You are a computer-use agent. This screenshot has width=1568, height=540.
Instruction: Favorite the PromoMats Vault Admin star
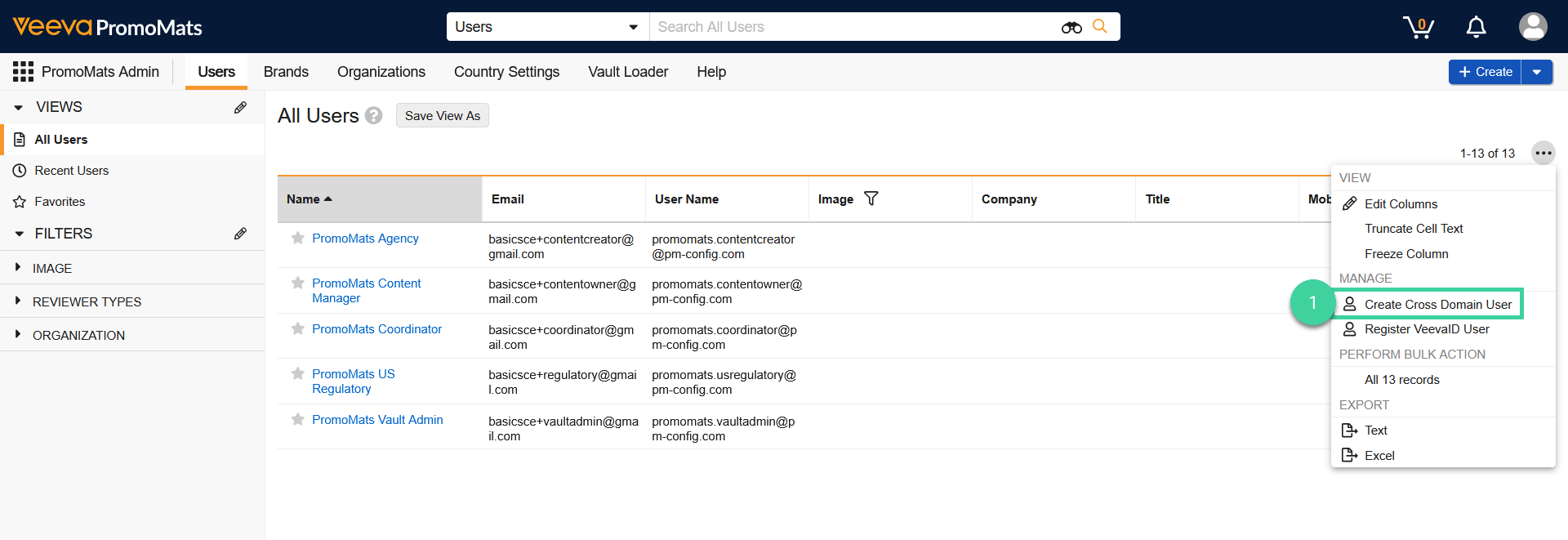click(298, 419)
